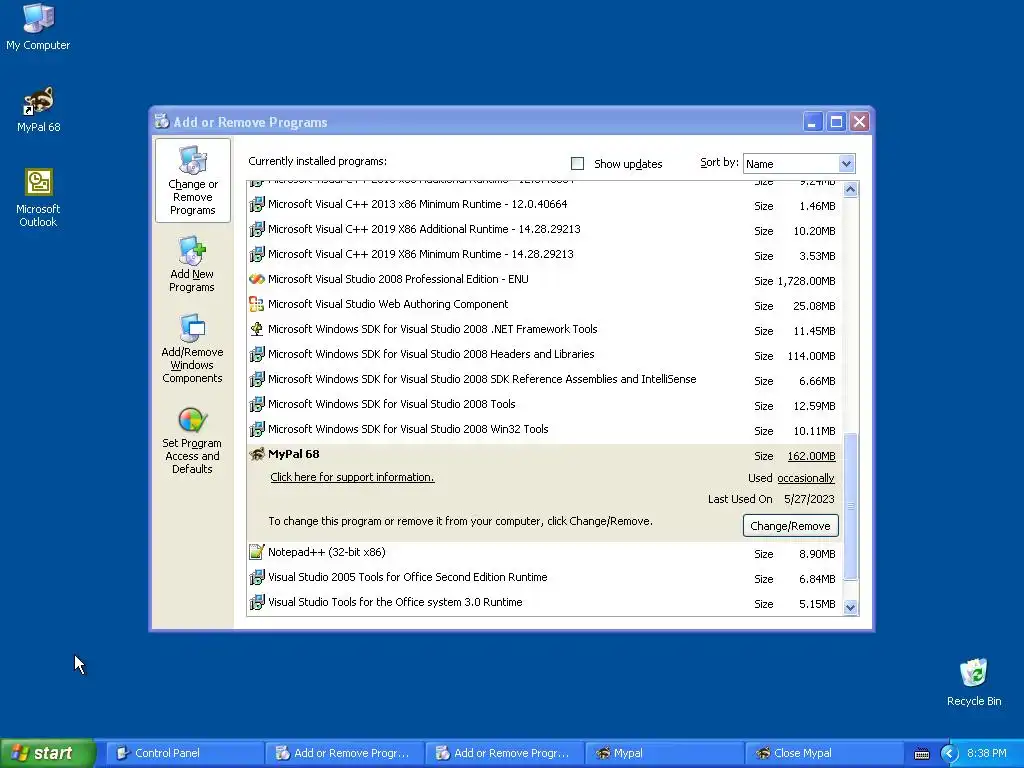The height and width of the screenshot is (768, 1024).
Task: Click Visual Studio Tools Office 3.0 Runtime icon
Action: (257, 602)
